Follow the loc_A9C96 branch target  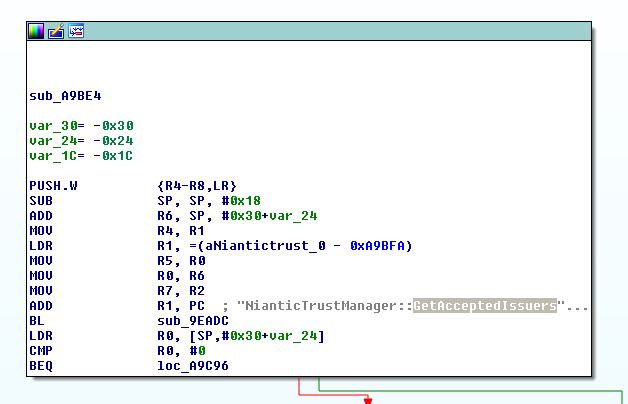[x=193, y=366]
